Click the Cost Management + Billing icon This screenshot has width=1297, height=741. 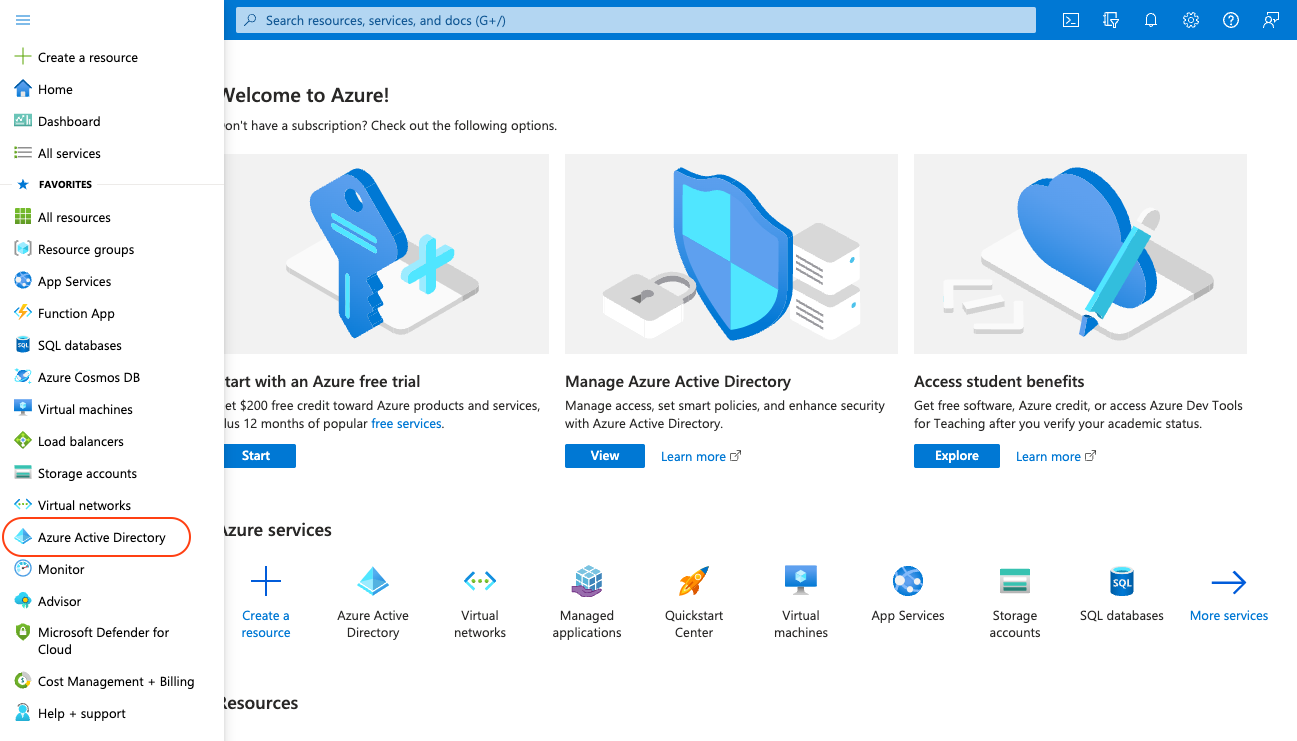point(23,681)
